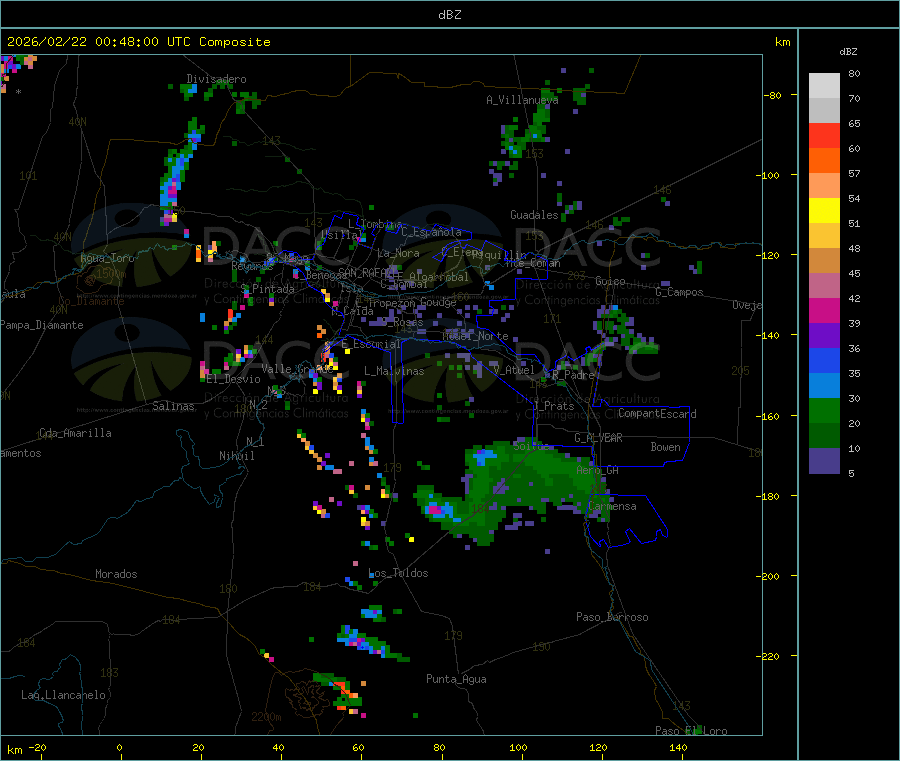Select the Nihuil place label
Screen dimensions: 900x761
point(237,456)
